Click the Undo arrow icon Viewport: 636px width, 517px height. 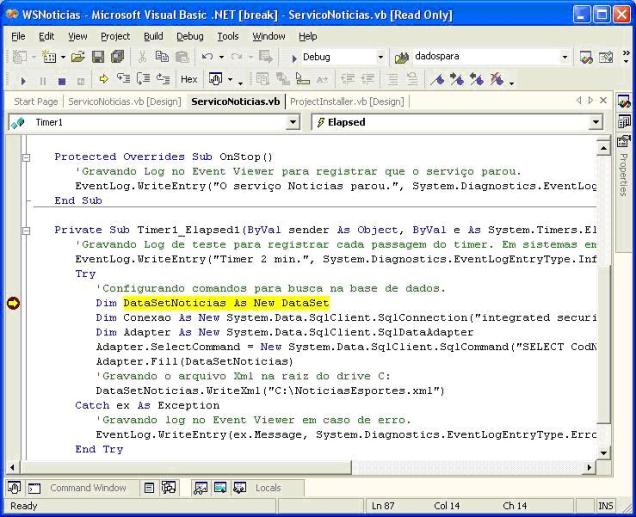click(x=208, y=57)
